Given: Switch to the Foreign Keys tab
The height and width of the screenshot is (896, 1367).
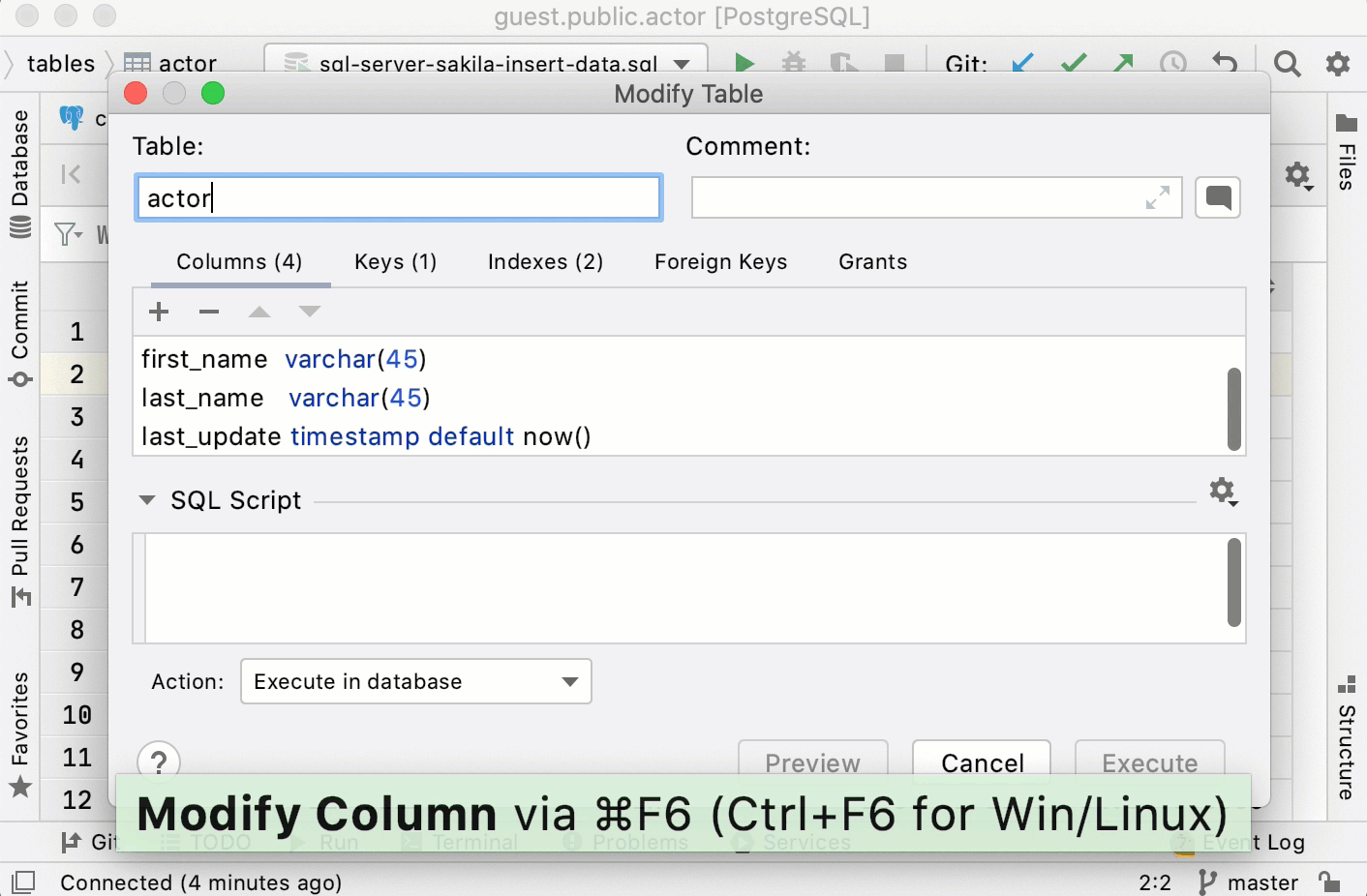Looking at the screenshot, I should 720,261.
